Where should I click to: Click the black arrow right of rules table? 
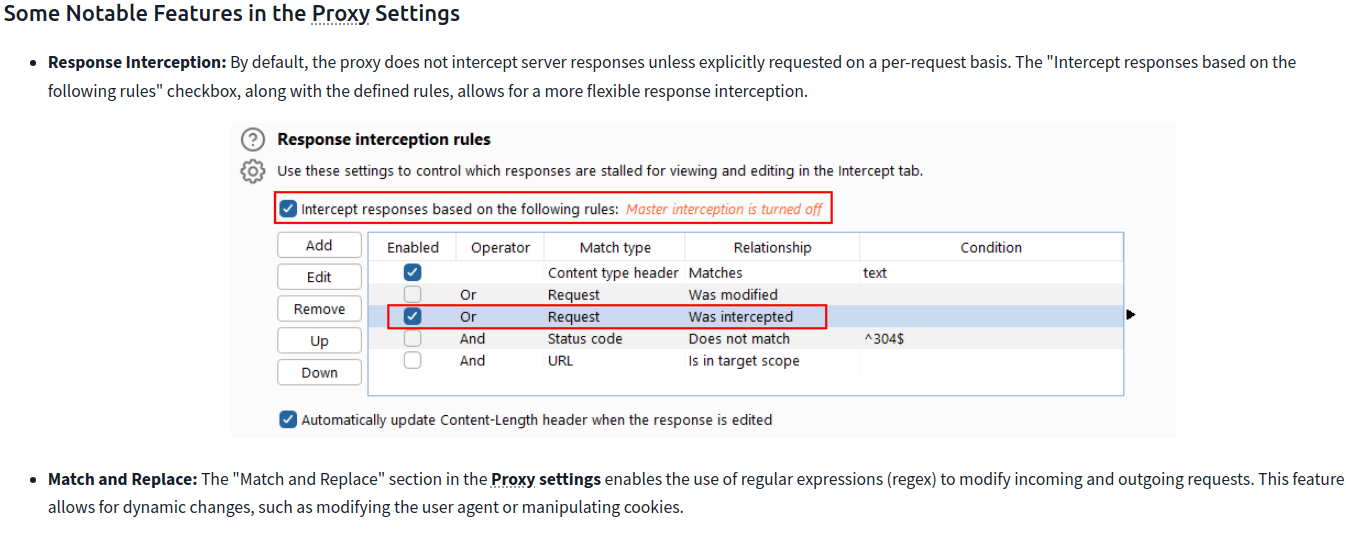click(x=1131, y=315)
